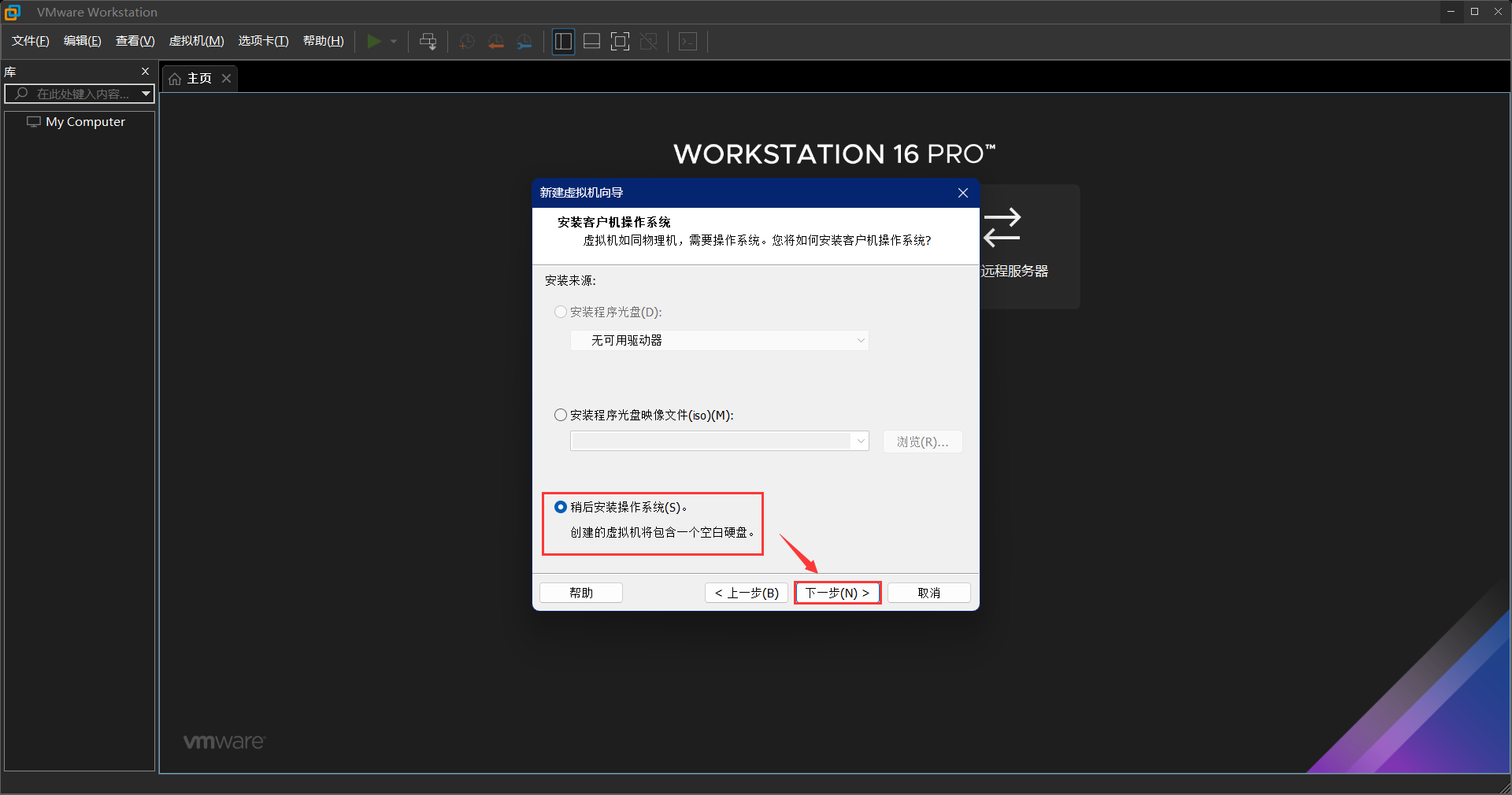Image resolution: width=1512 pixels, height=795 pixels.
Task: Click the 创建的虚拟机将包含一个空白硬盘 description text
Action: 662,533
